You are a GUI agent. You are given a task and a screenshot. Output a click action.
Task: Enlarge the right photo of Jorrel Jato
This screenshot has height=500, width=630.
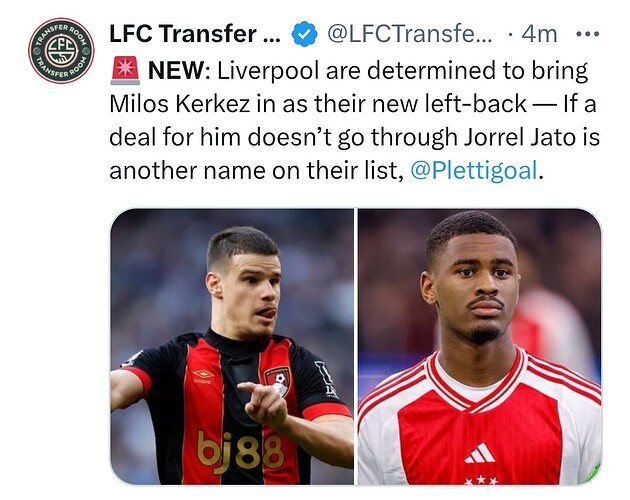tap(480, 347)
